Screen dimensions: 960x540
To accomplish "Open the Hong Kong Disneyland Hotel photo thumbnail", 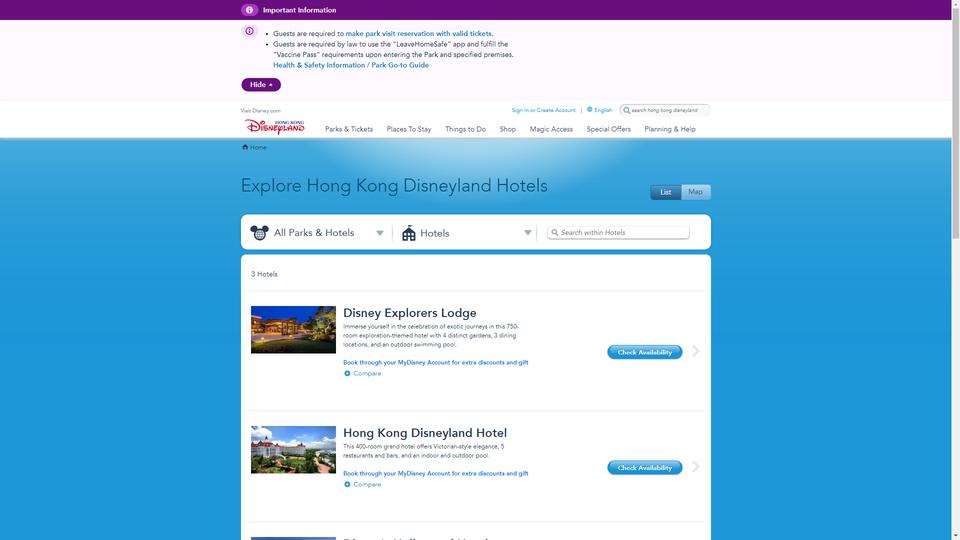I will [293, 449].
